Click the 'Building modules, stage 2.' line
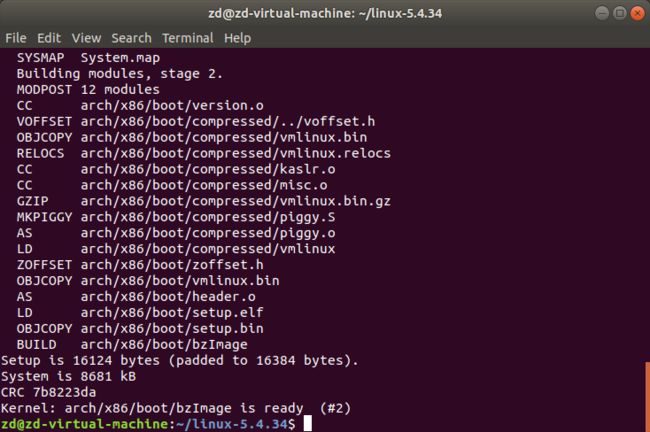This screenshot has height=432, width=650. [x=119, y=74]
